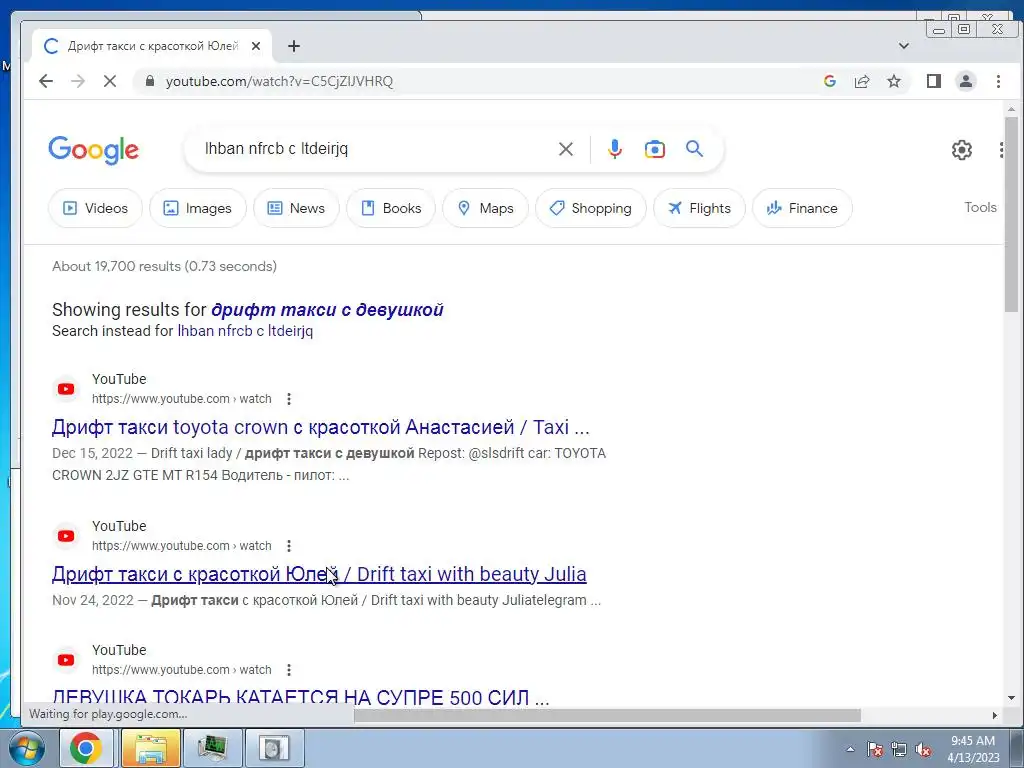Switch to Images results filter
This screenshot has height=768, width=1024.
[198, 208]
